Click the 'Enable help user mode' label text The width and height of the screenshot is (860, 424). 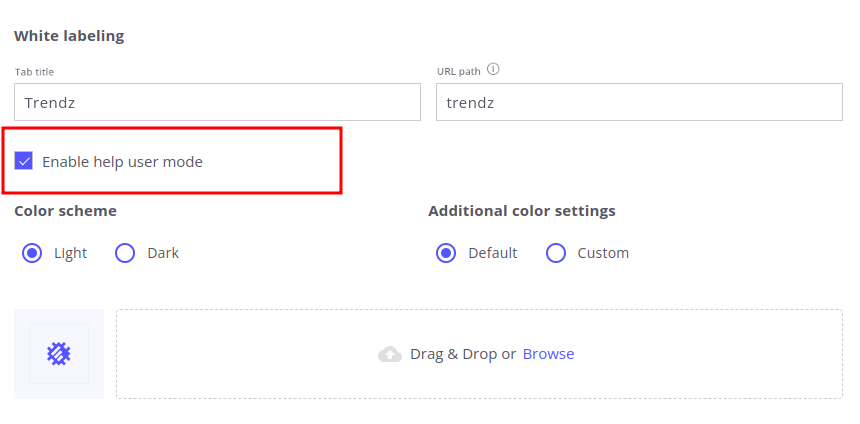(122, 161)
